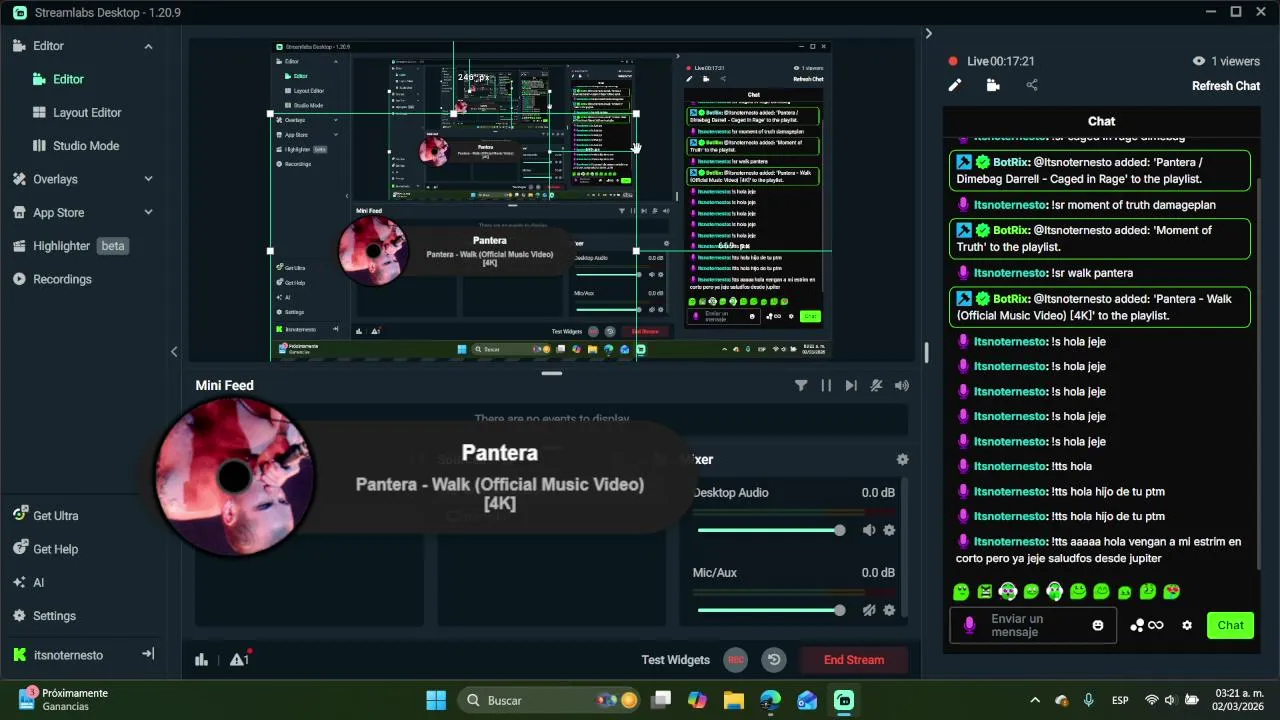This screenshot has width=1280, height=720.
Task: Toggle mute alerts bell in Mini Feed
Action: click(876, 385)
